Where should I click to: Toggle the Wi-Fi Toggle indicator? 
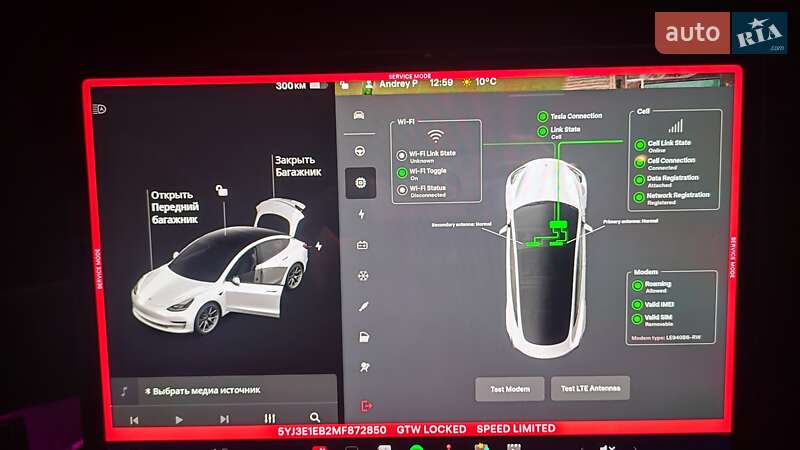coord(402,173)
